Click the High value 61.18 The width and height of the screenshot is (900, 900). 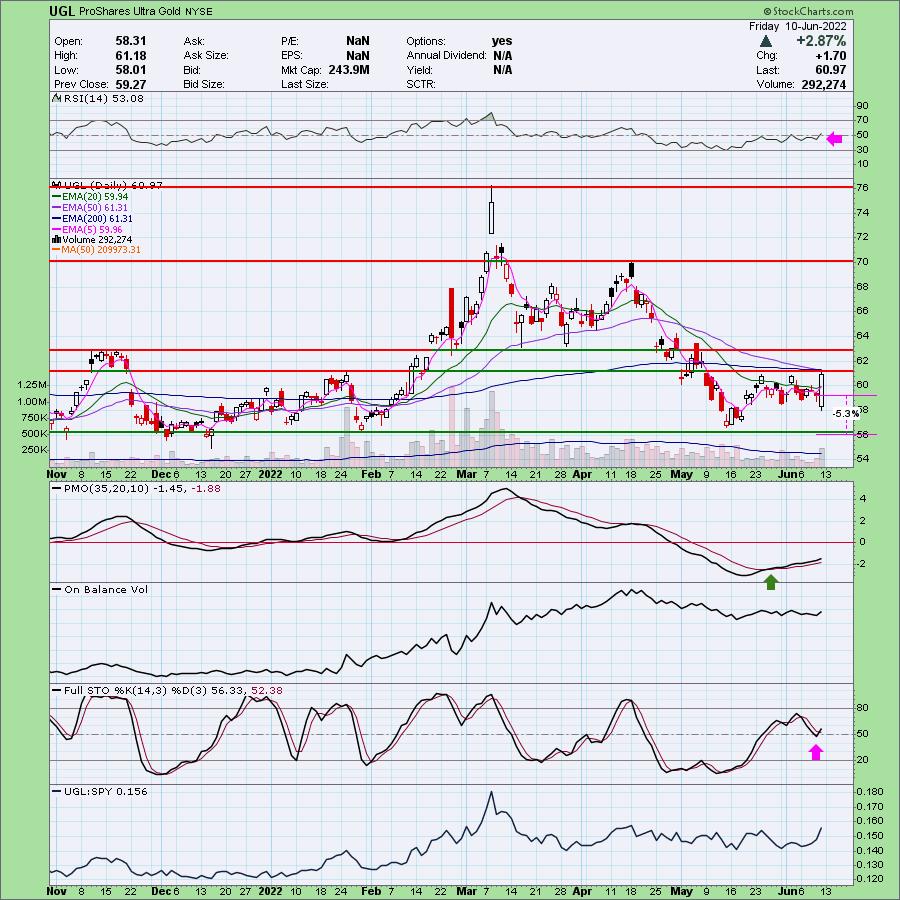[x=131, y=56]
